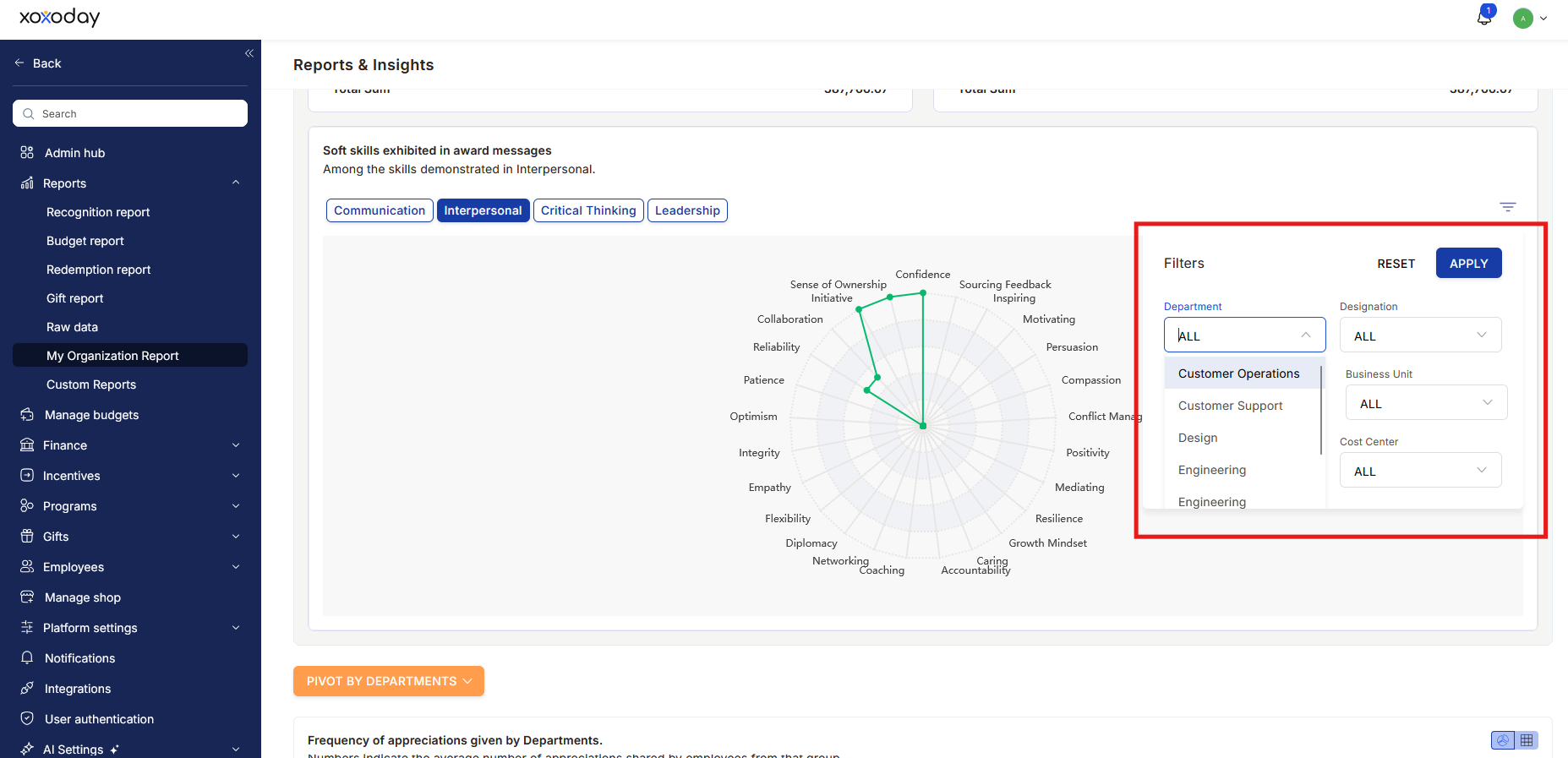The width and height of the screenshot is (1568, 758).
Task: Collapse the sidebar with the double-chevron icon
Action: [249, 53]
